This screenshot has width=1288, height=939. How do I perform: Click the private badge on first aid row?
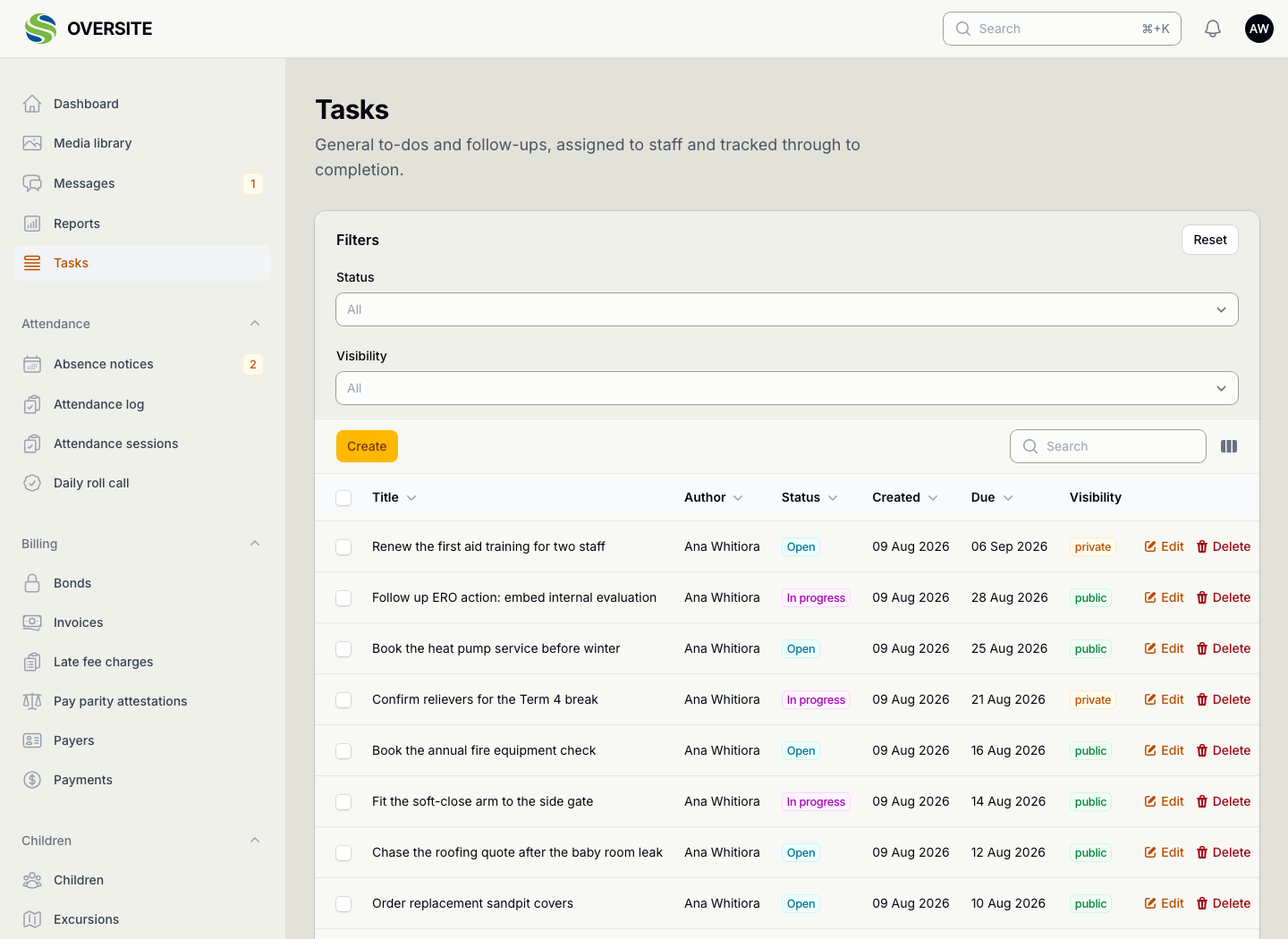click(x=1093, y=546)
